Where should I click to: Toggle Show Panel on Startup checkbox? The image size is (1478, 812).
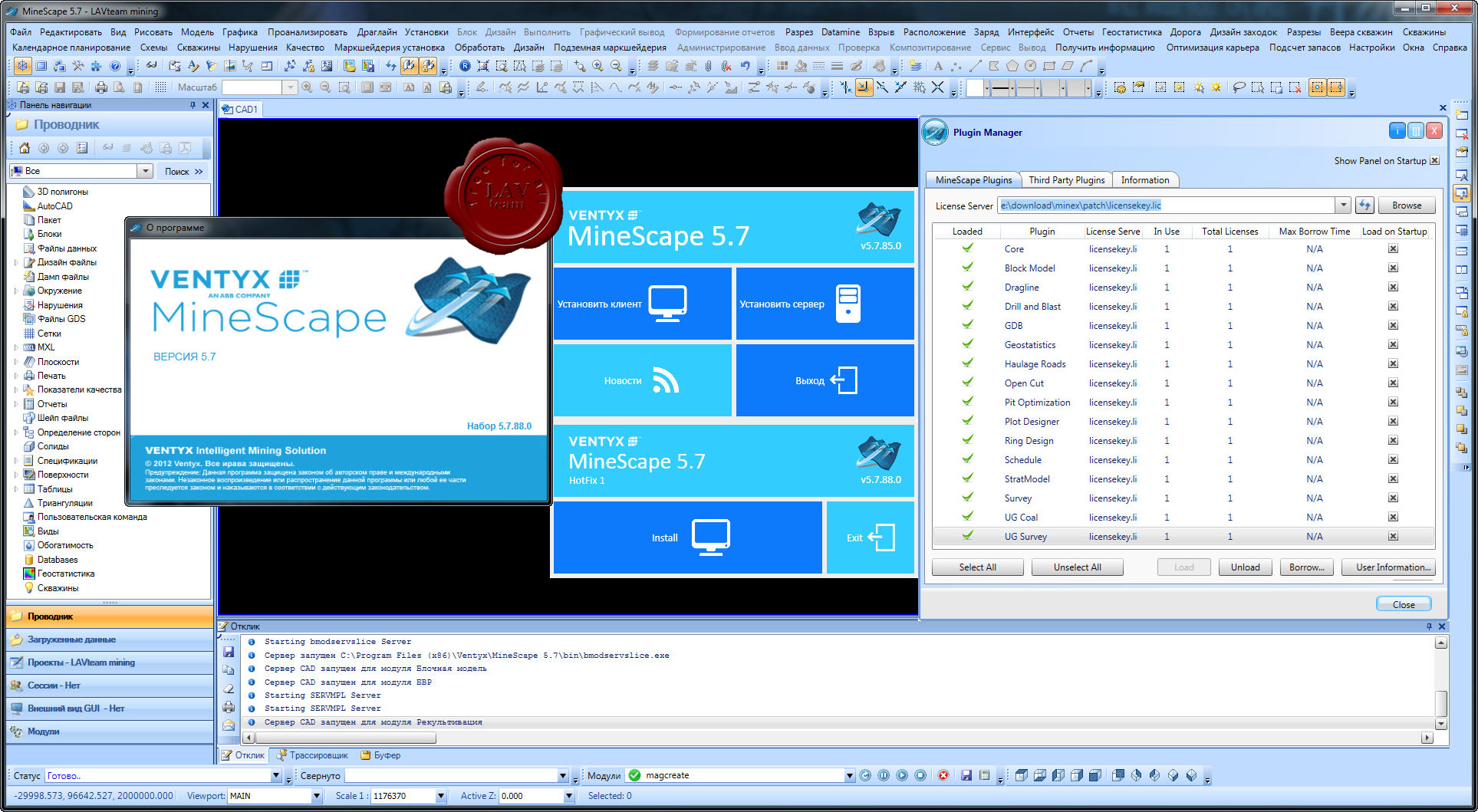(x=1434, y=161)
